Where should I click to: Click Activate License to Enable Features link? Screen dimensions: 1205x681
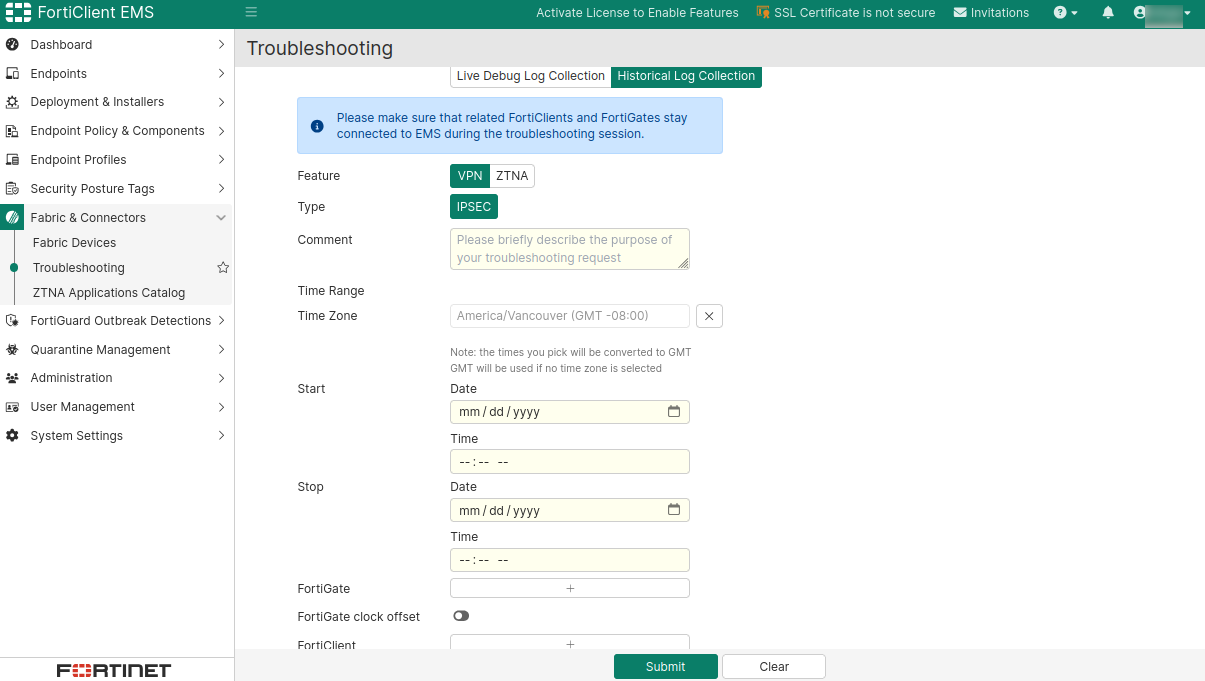[637, 13]
